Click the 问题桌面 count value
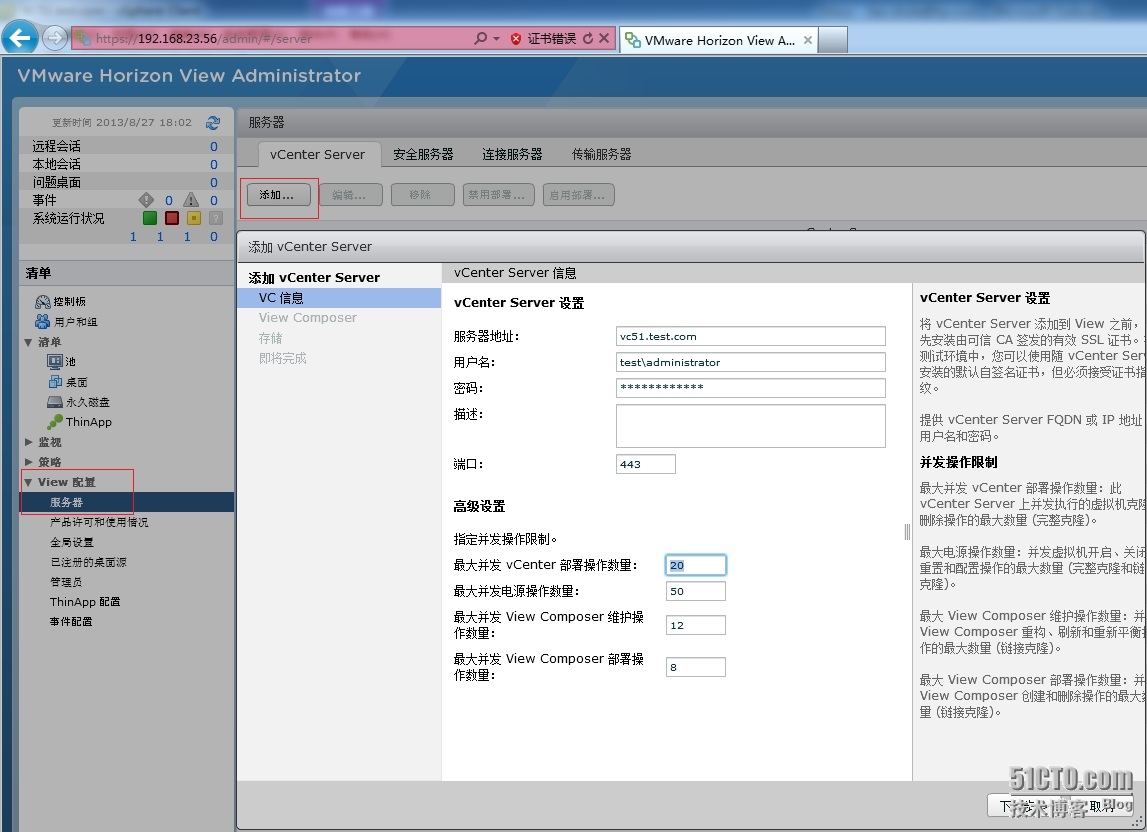 [x=214, y=182]
